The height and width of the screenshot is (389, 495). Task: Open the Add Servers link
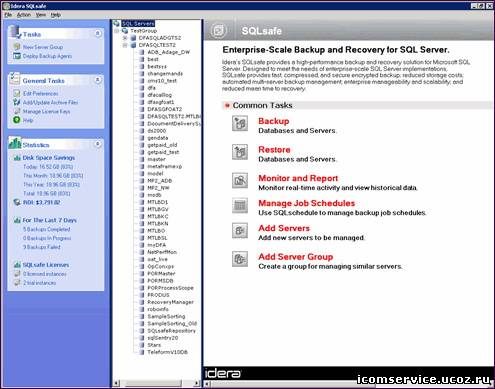284,228
